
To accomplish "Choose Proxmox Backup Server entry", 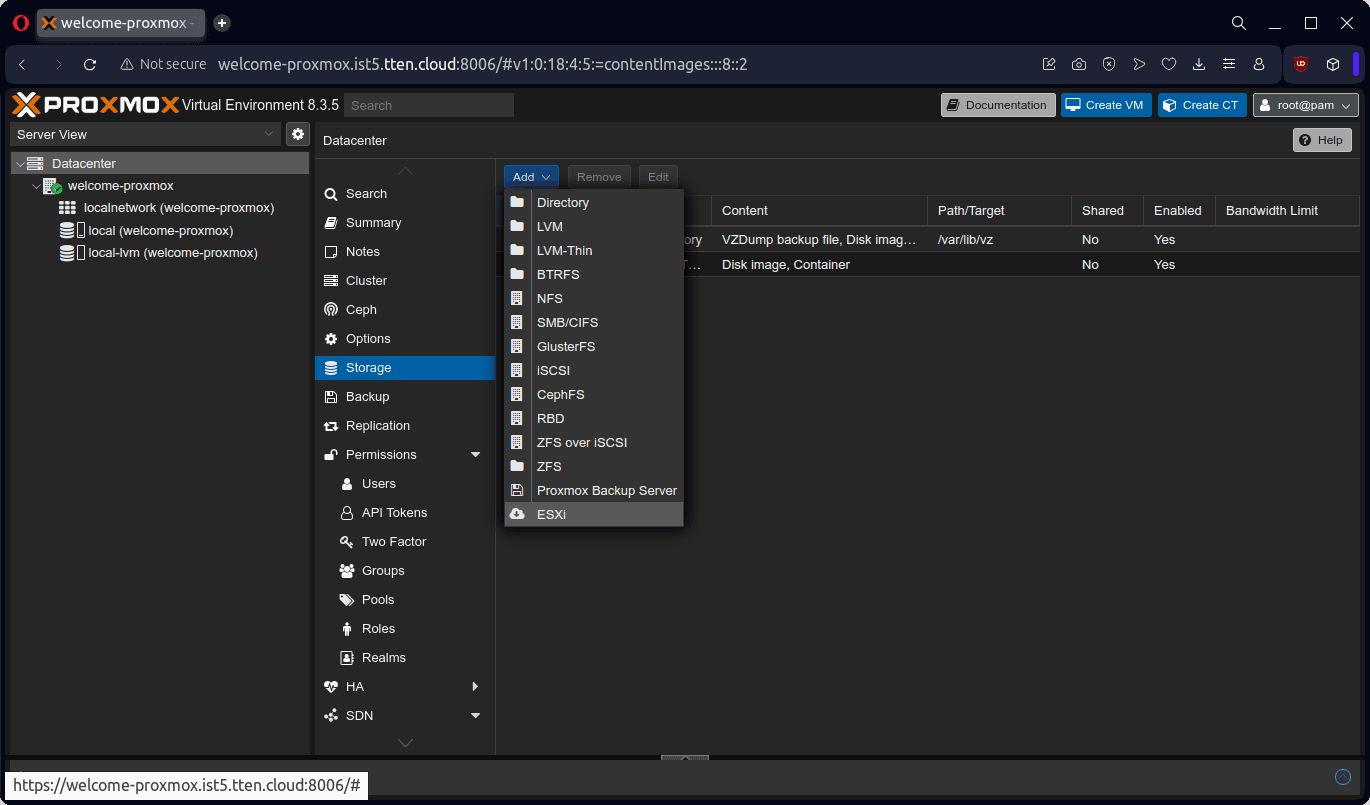I will (594, 490).
